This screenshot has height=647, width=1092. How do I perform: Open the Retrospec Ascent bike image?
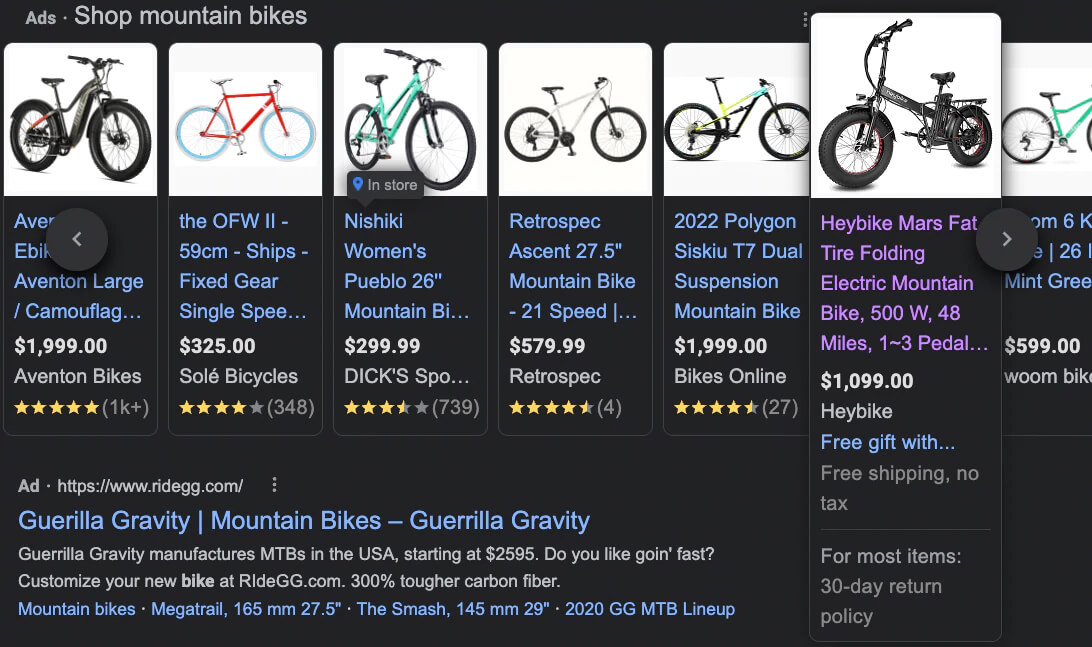(x=576, y=120)
